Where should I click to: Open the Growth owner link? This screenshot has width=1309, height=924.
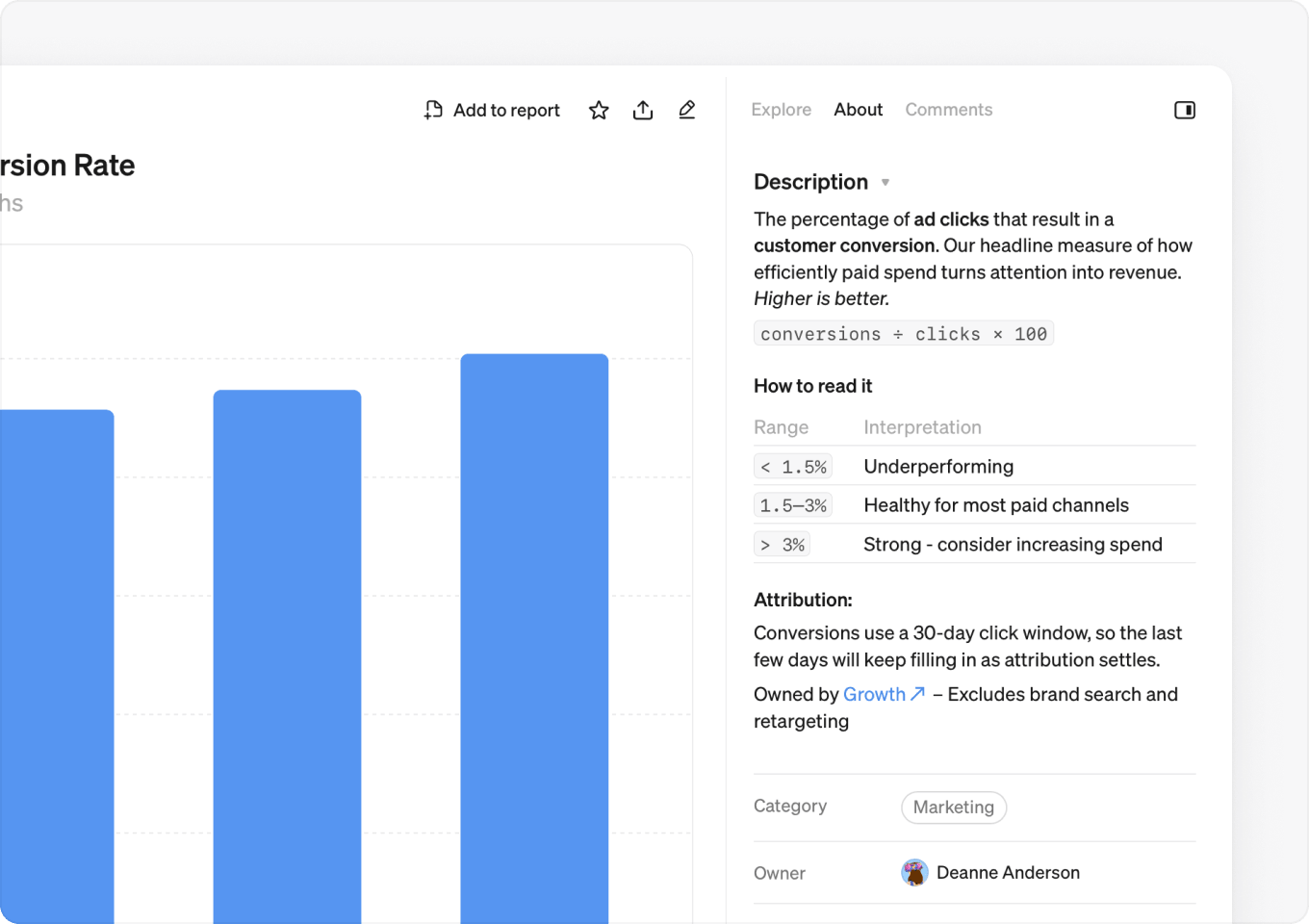point(885,695)
